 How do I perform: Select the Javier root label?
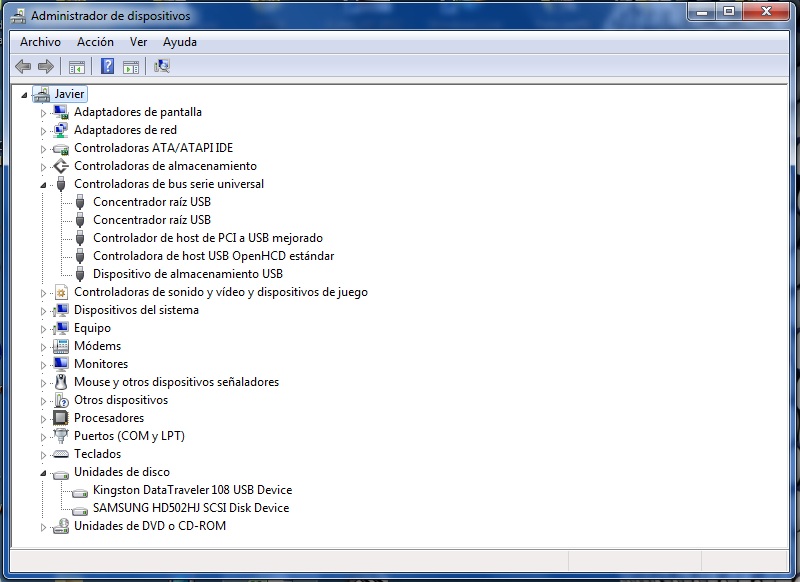coord(69,94)
